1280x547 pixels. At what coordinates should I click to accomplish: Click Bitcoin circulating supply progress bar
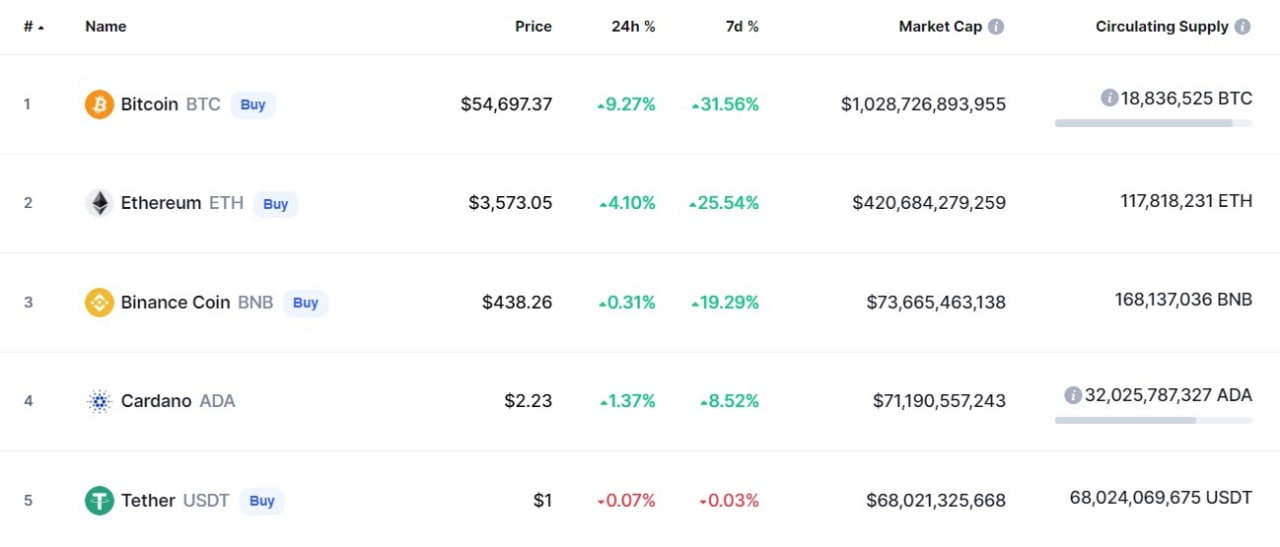1153,123
